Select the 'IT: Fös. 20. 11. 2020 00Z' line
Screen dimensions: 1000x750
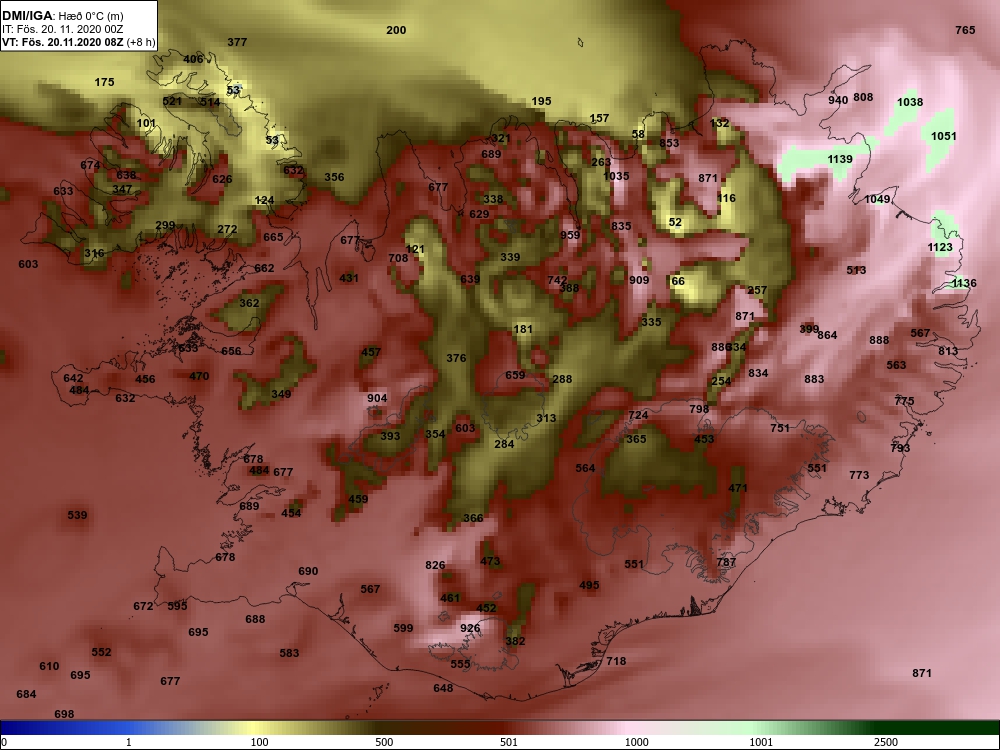coord(62,29)
